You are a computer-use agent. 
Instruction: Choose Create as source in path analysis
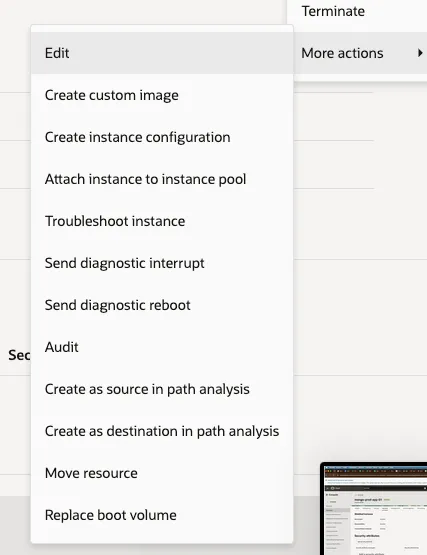[x=162, y=389]
